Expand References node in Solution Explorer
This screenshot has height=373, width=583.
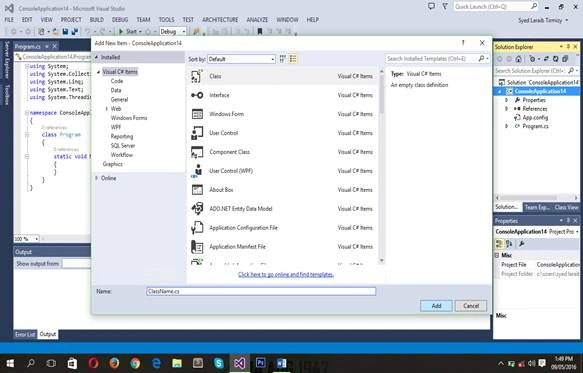click(x=506, y=109)
